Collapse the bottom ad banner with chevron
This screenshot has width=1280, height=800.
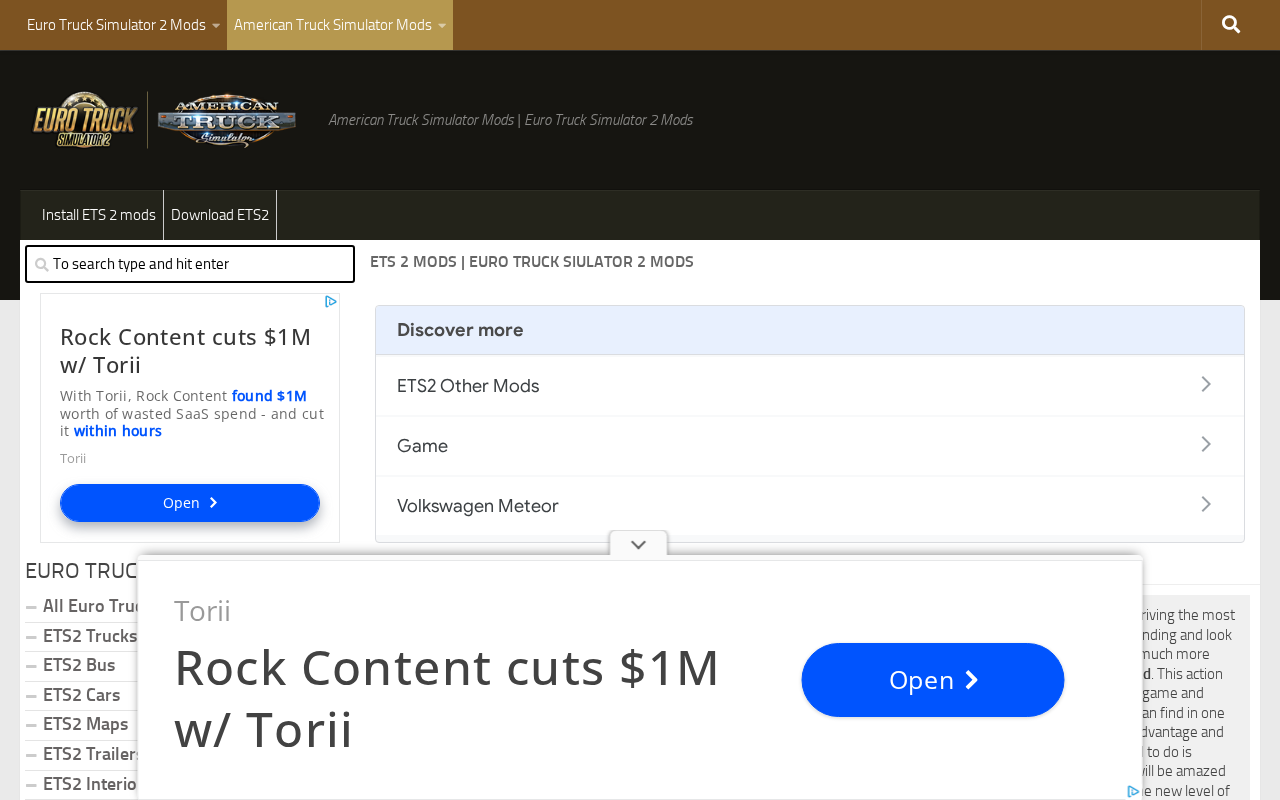(x=638, y=545)
